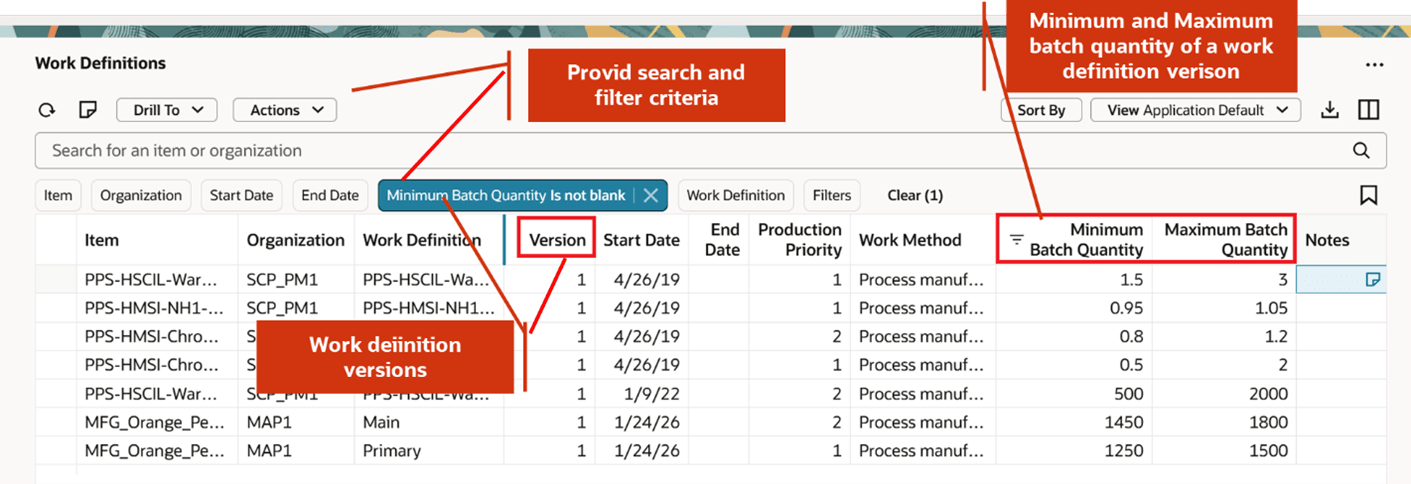This screenshot has height=484, width=1411.
Task: Click the Item column header
Action: [x=102, y=240]
